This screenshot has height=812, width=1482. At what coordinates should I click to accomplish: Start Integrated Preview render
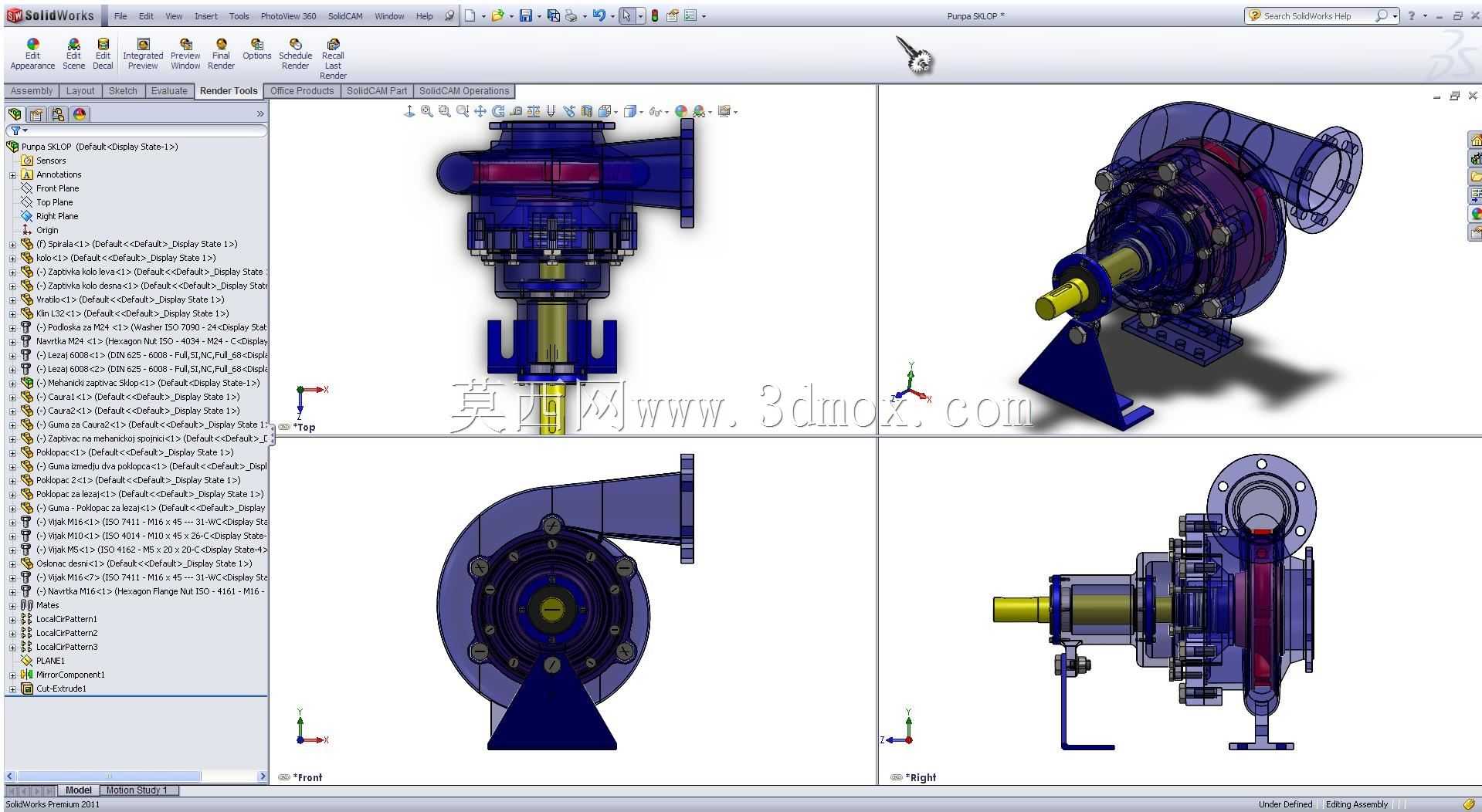143,54
